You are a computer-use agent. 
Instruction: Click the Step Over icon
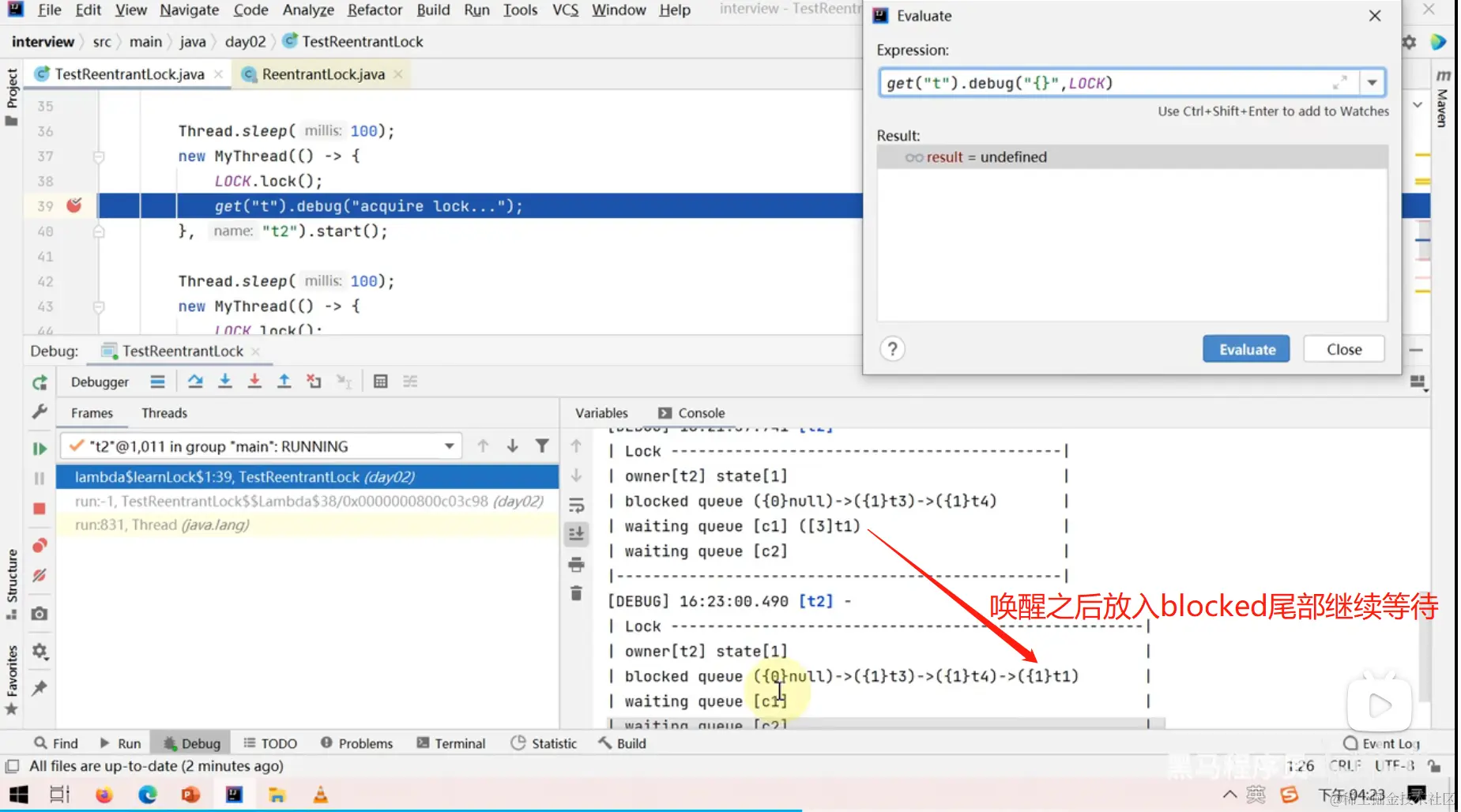[195, 382]
